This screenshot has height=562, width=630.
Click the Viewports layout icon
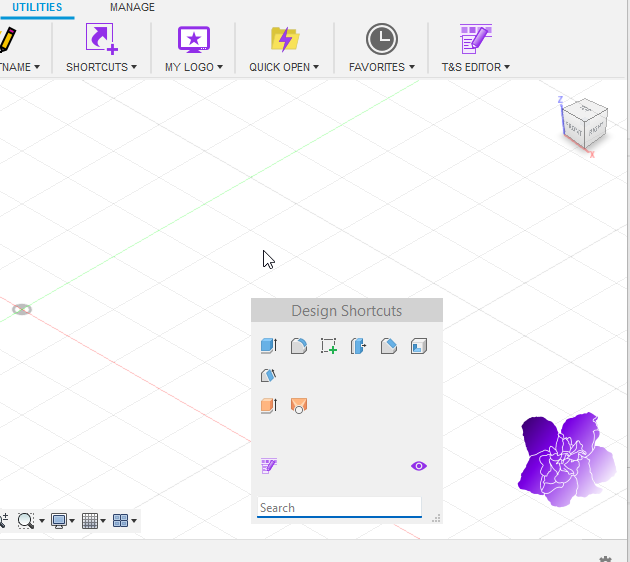pyautogui.click(x=120, y=521)
